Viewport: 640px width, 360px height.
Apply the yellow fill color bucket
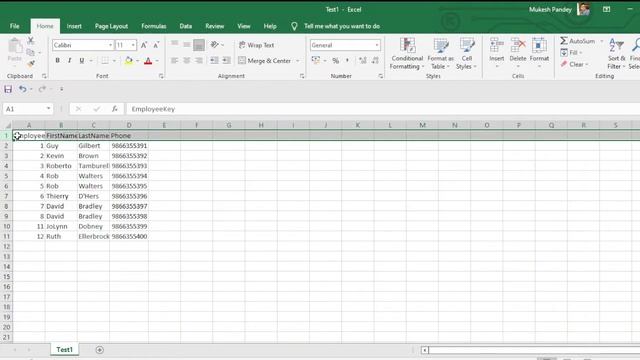click(129, 61)
